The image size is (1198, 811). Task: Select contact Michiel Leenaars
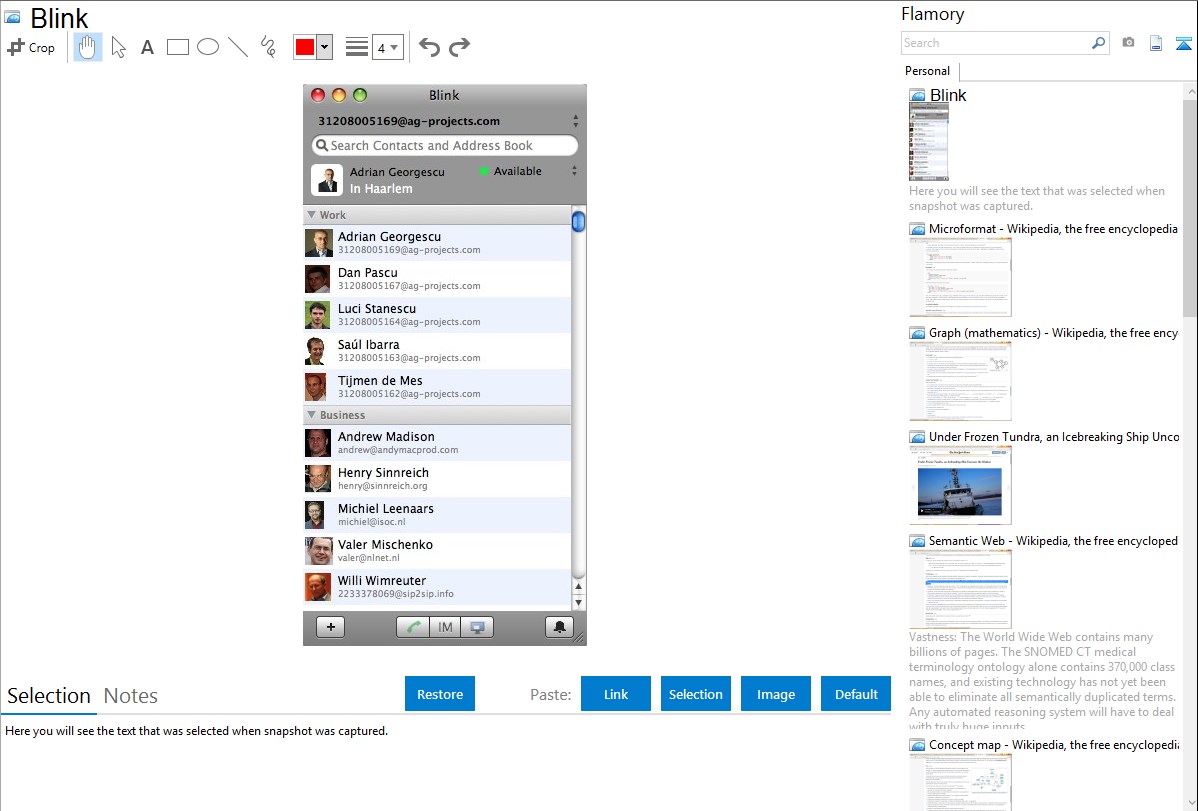pyautogui.click(x=437, y=514)
